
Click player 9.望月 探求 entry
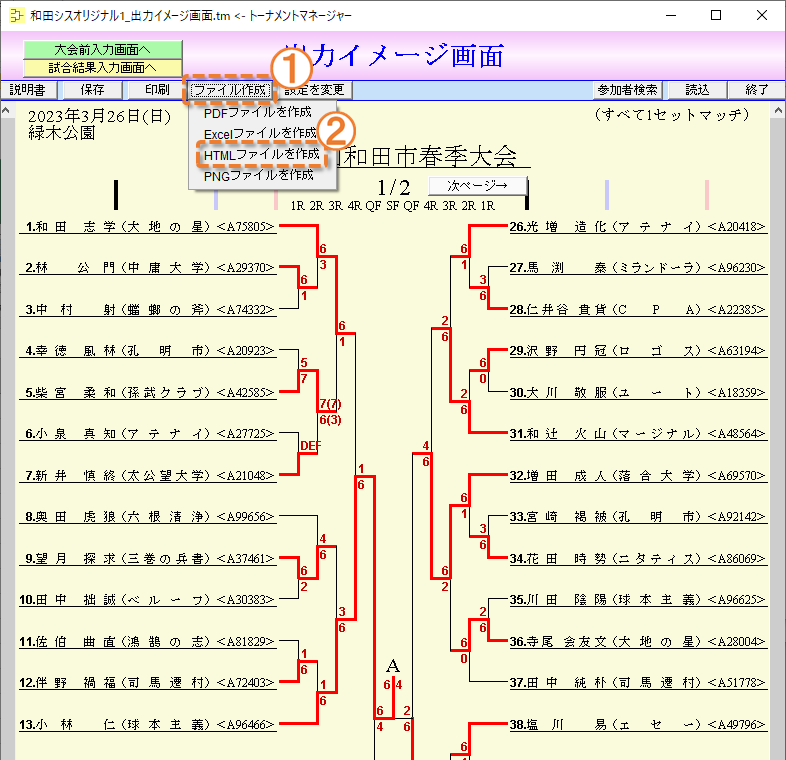tap(149, 558)
